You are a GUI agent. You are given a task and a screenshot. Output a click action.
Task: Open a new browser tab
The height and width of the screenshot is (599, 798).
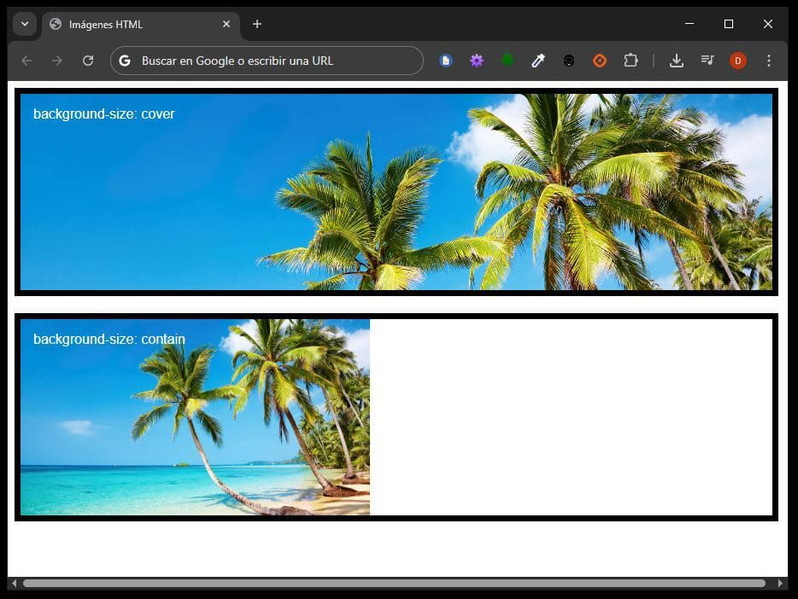(257, 24)
